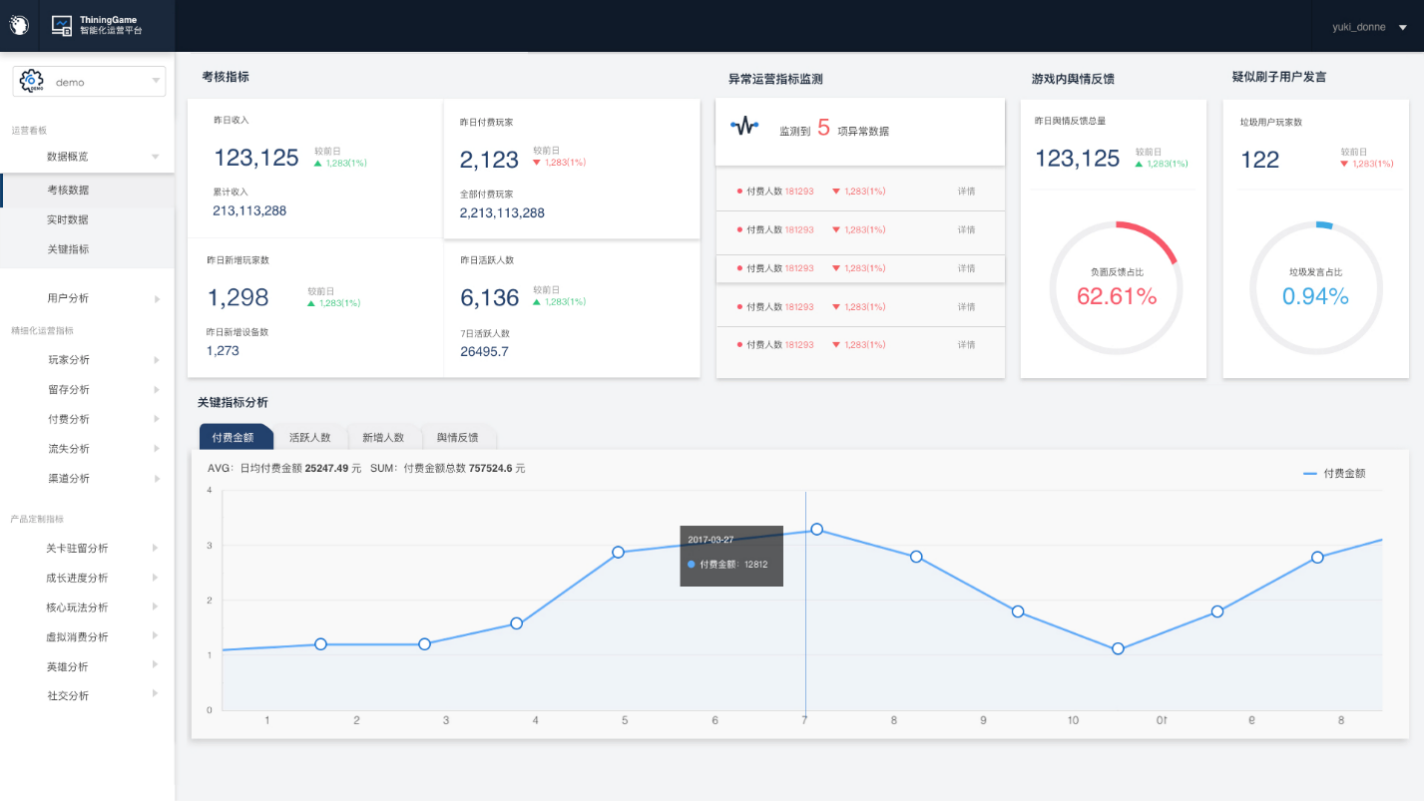Expand the 社交分析 sidebar item
Screen dimensions: 1424x801
pos(155,695)
